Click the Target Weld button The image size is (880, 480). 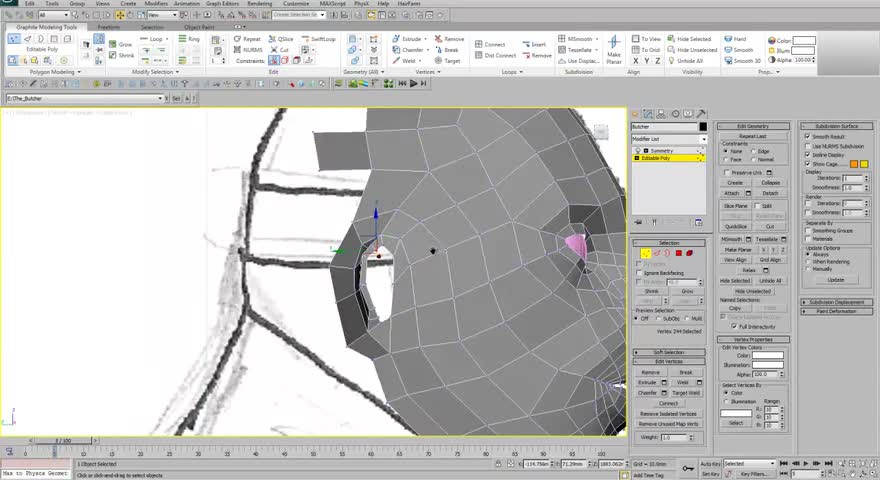point(685,393)
